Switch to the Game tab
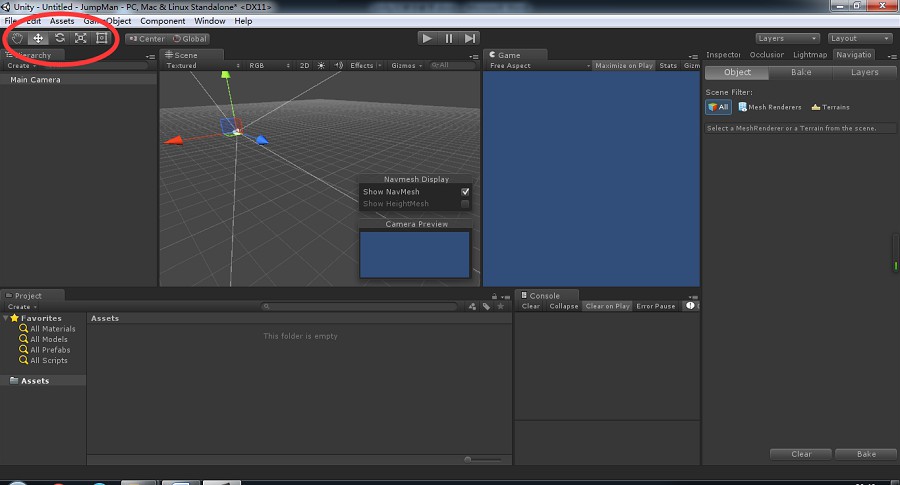The width and height of the screenshot is (900, 485). (x=515, y=55)
